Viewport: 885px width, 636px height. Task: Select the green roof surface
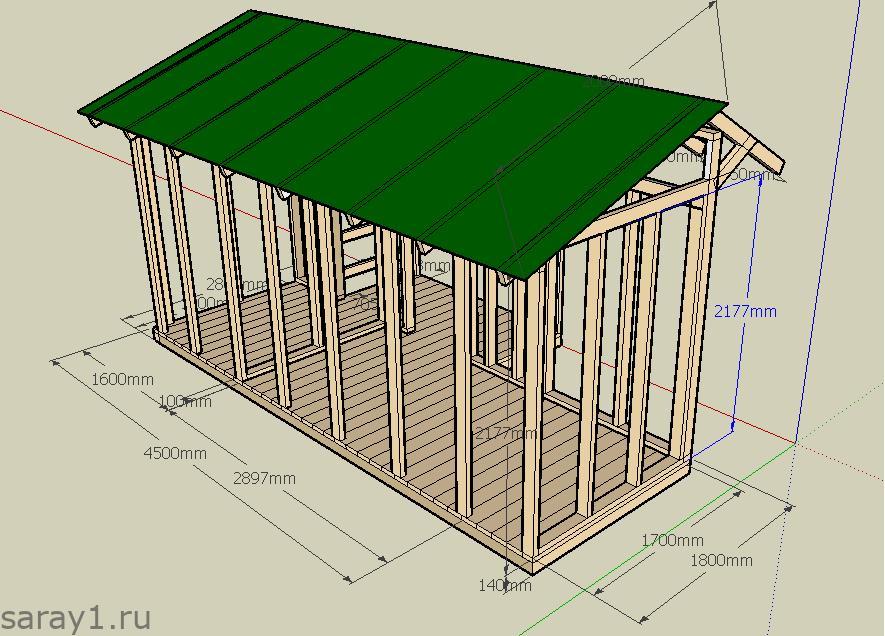tap(400, 130)
